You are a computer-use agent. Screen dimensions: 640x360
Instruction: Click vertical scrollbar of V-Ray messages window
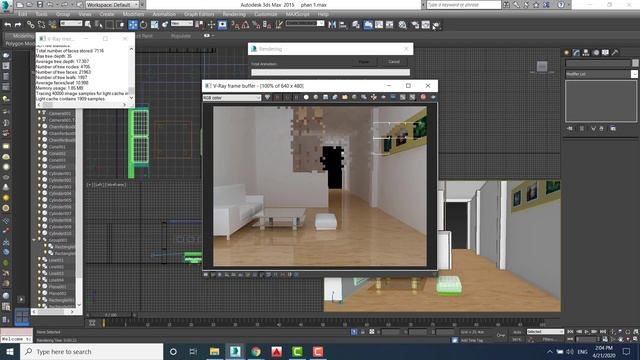point(131,73)
